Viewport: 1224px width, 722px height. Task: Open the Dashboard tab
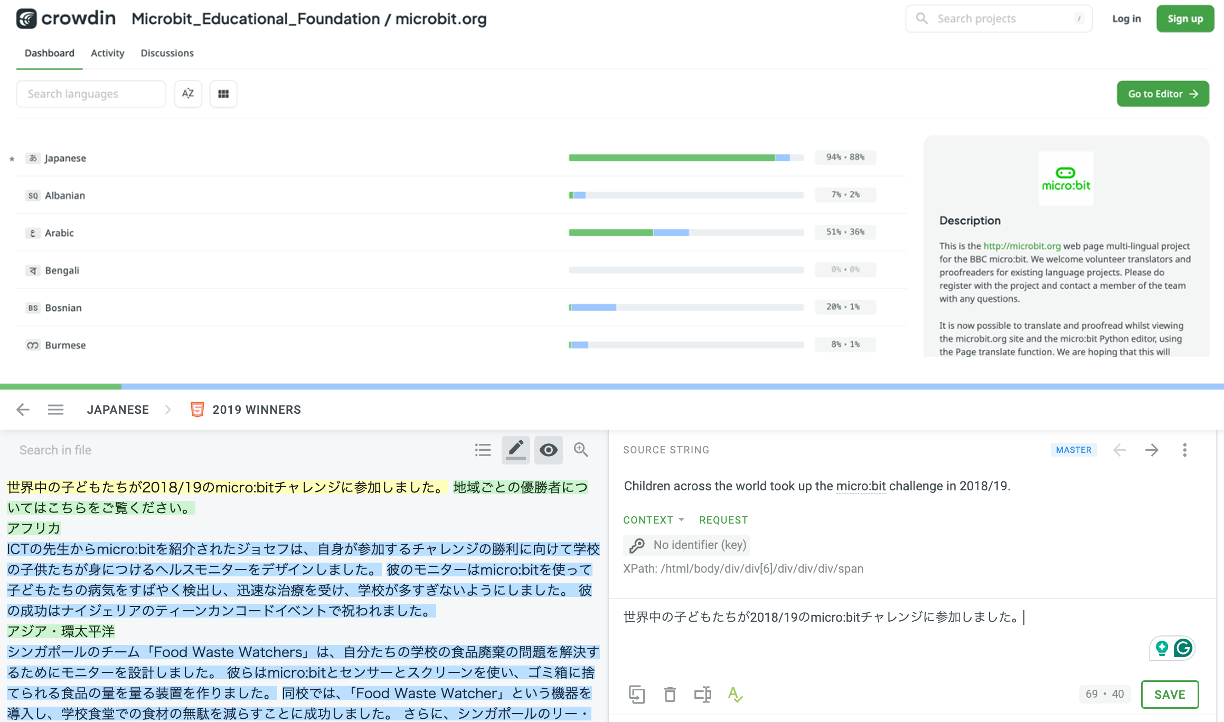tap(50, 53)
